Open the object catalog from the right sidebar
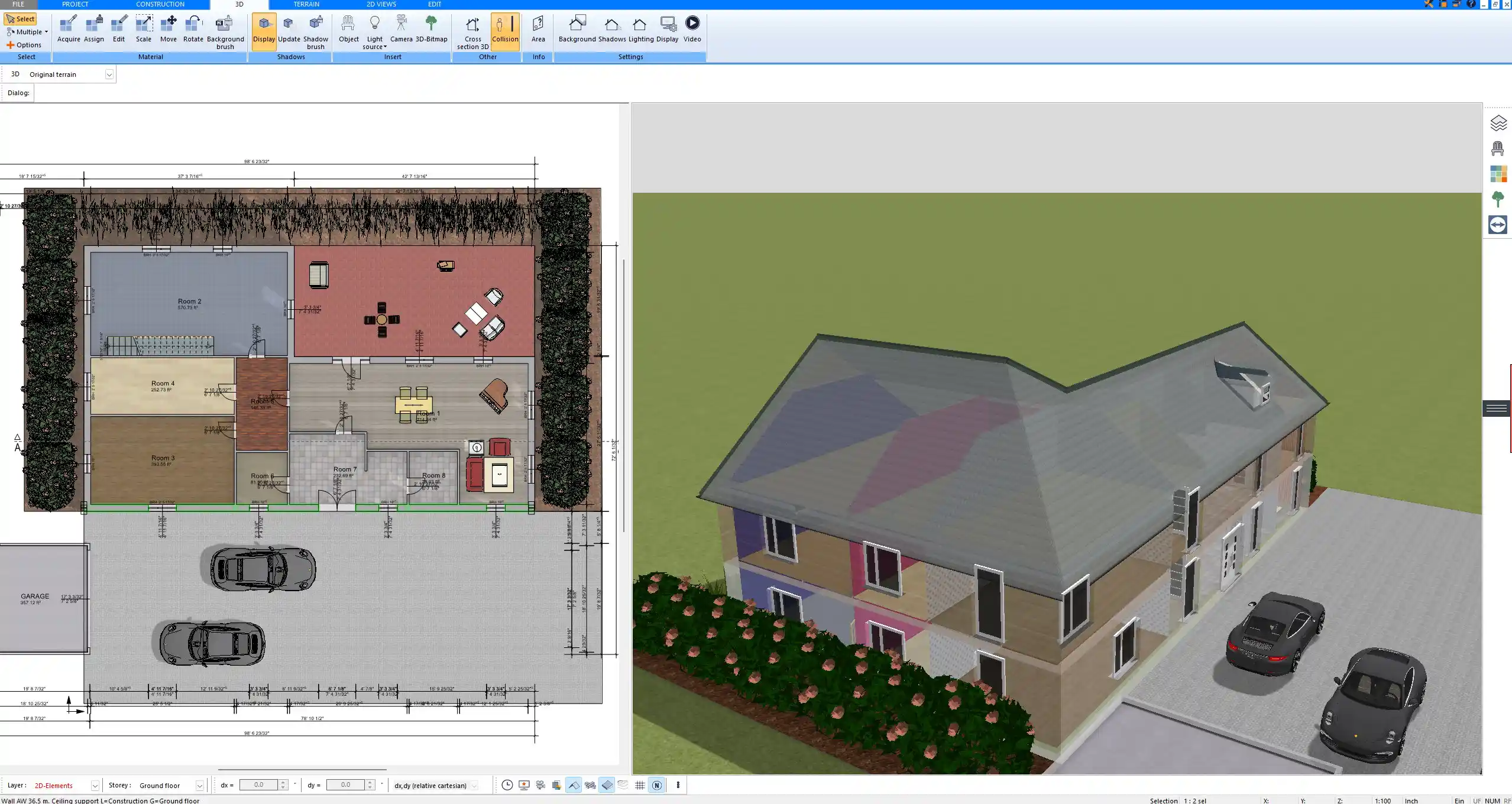Screen dimensions: 1512x804 [1499, 148]
